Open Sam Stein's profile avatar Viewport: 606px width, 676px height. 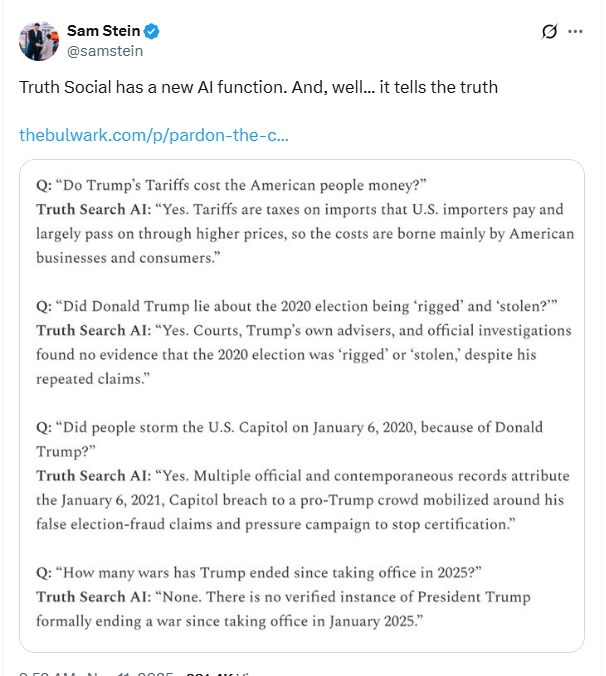(x=39, y=41)
